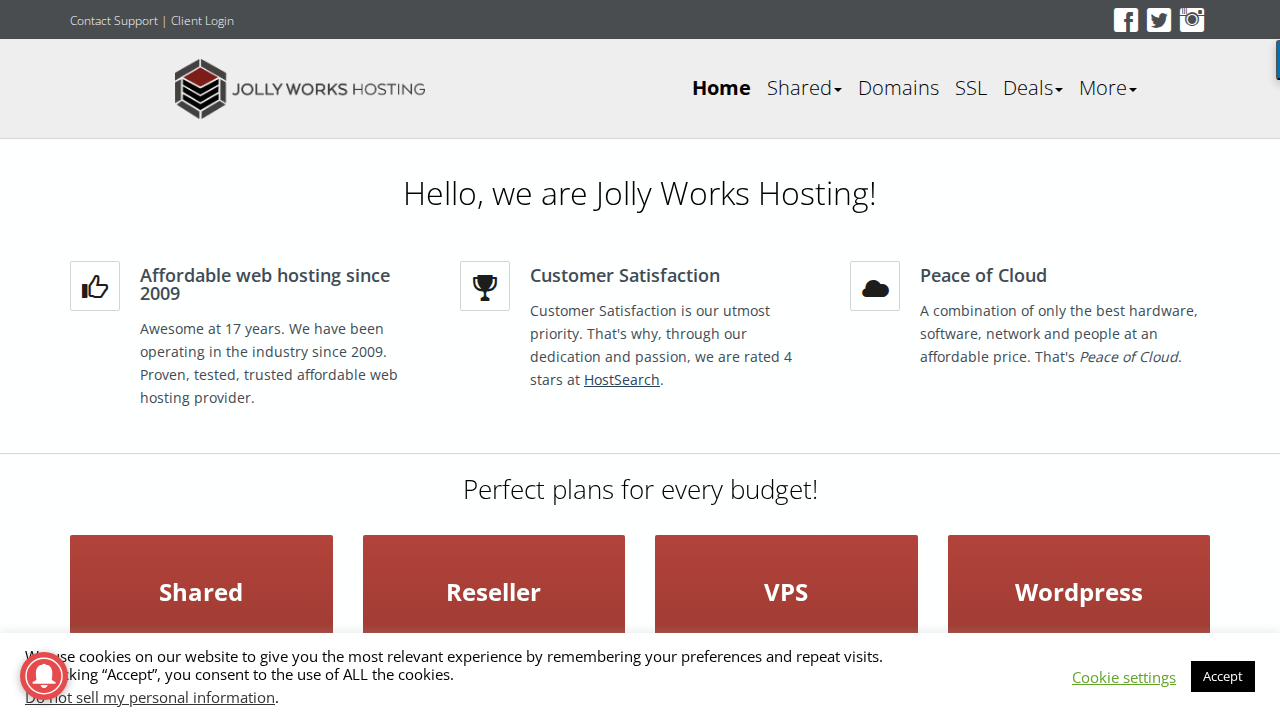Open the Instagram social icon
1280x720 pixels.
click(x=1192, y=20)
